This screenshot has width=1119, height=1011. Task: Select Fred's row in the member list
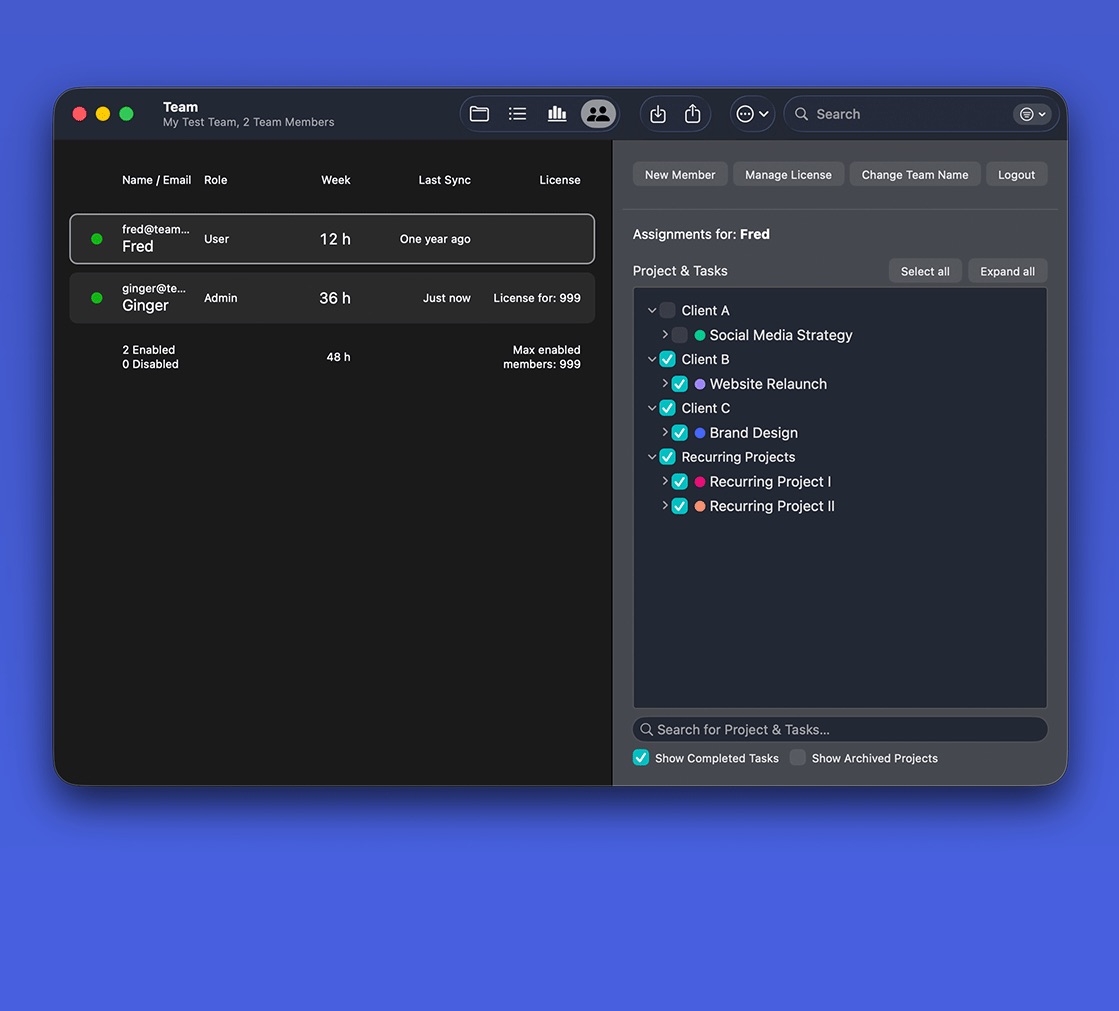330,238
